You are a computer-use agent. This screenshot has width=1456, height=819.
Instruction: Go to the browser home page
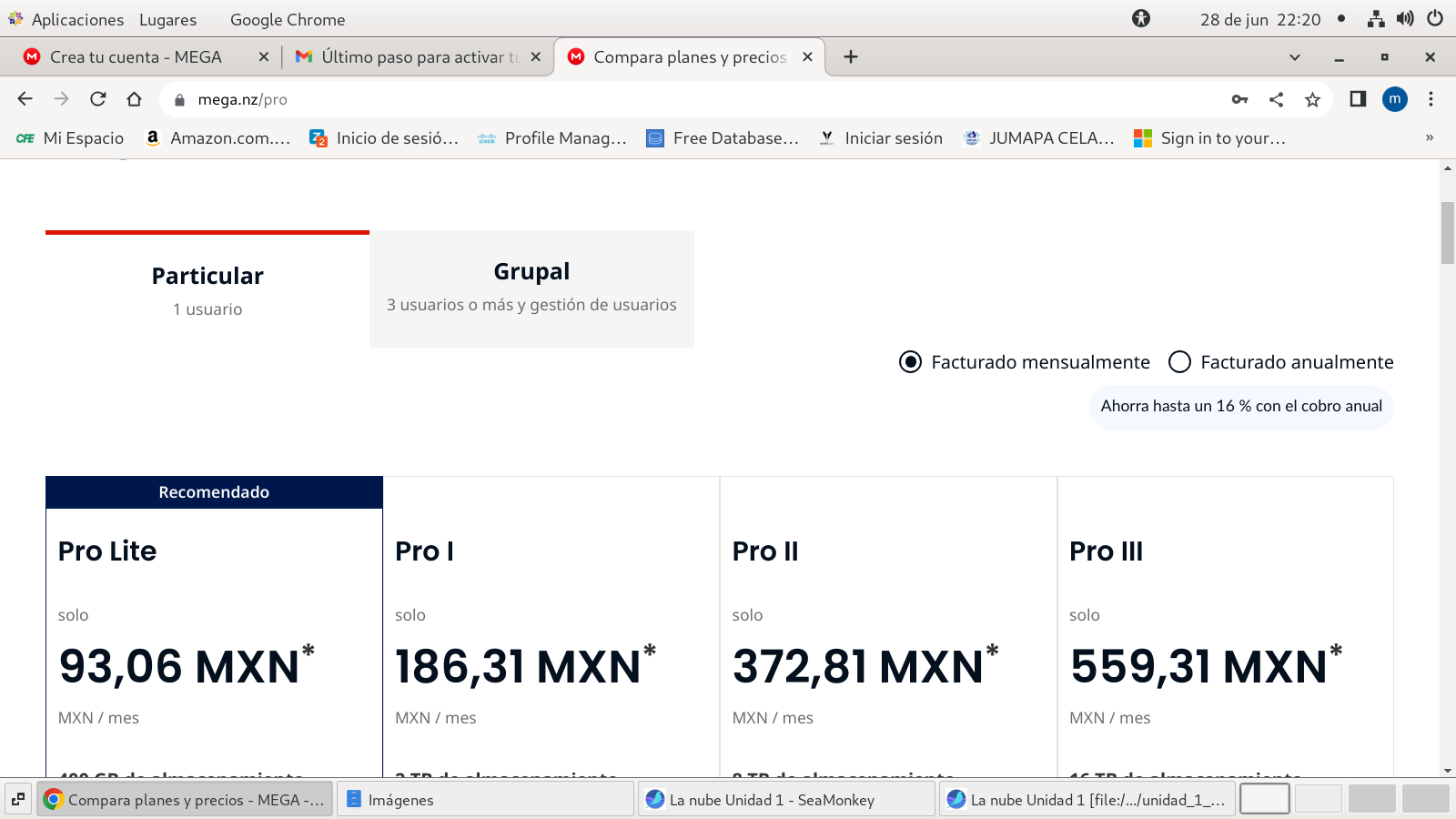(x=135, y=99)
